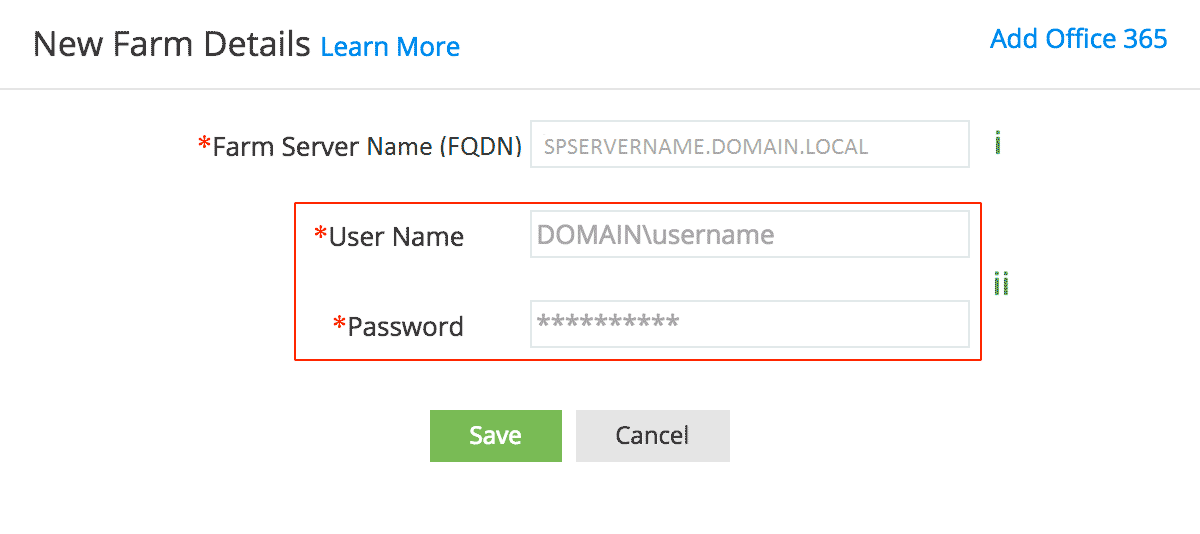Click the 'Password' label text

(405, 326)
